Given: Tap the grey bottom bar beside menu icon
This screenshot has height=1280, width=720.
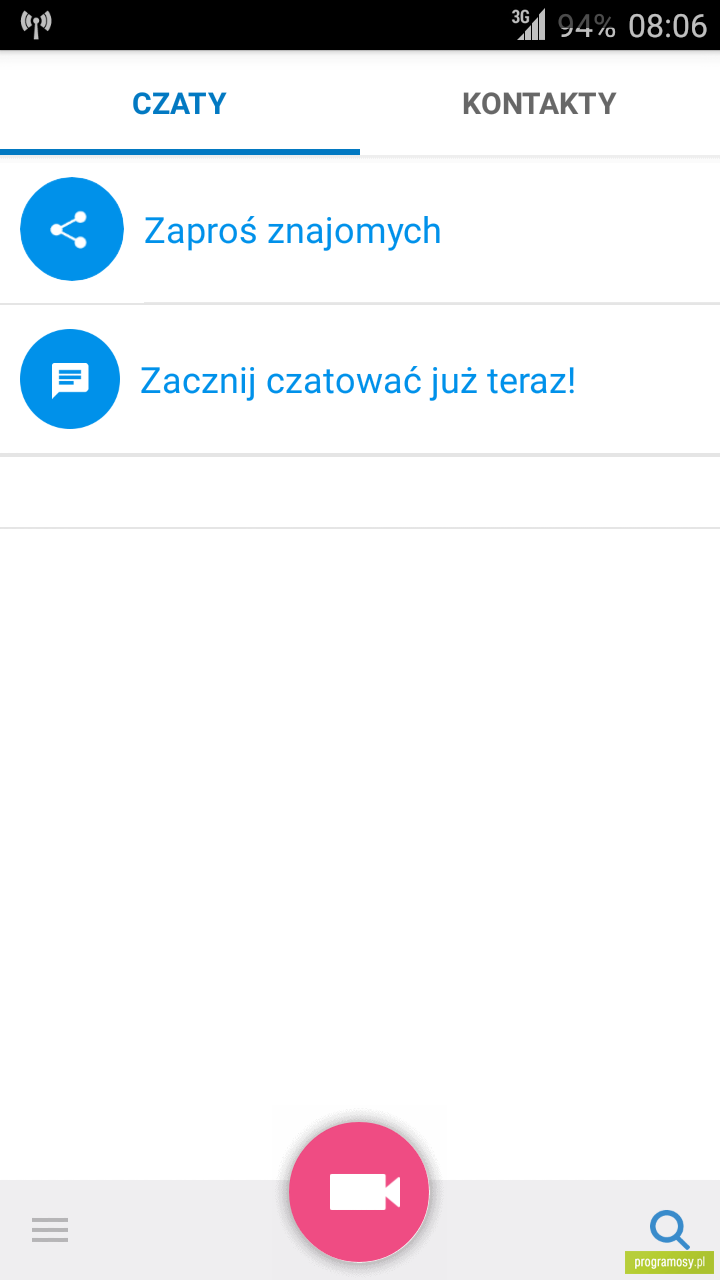Looking at the screenshot, I should (180, 1230).
